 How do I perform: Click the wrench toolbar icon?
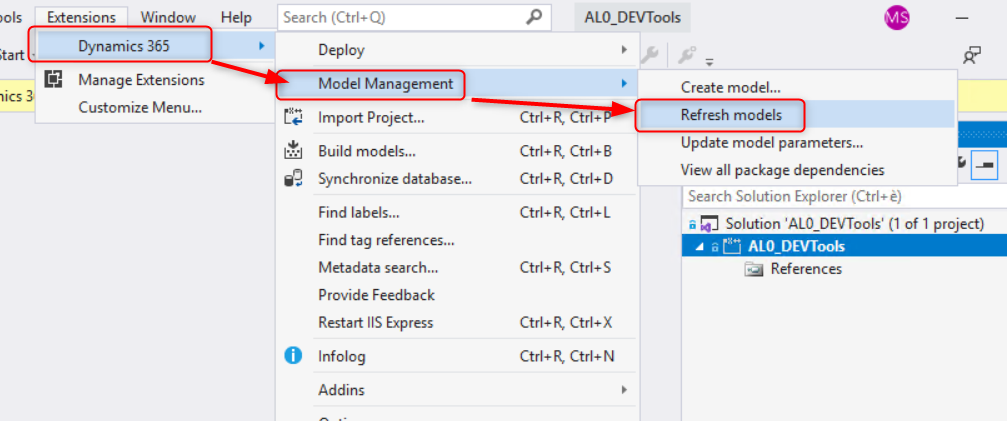[x=651, y=56]
